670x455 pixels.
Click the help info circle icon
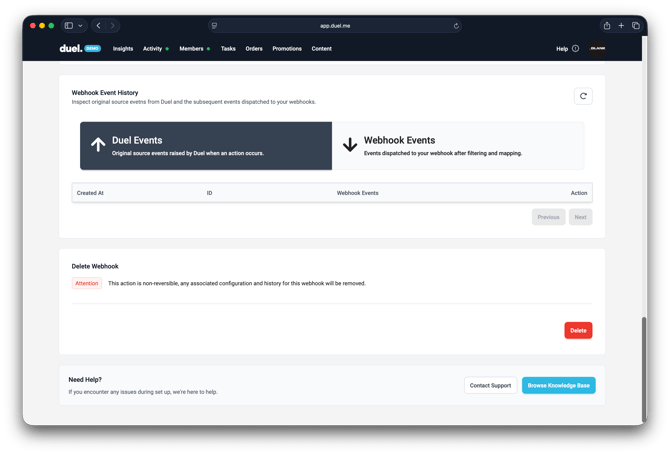coord(575,48)
